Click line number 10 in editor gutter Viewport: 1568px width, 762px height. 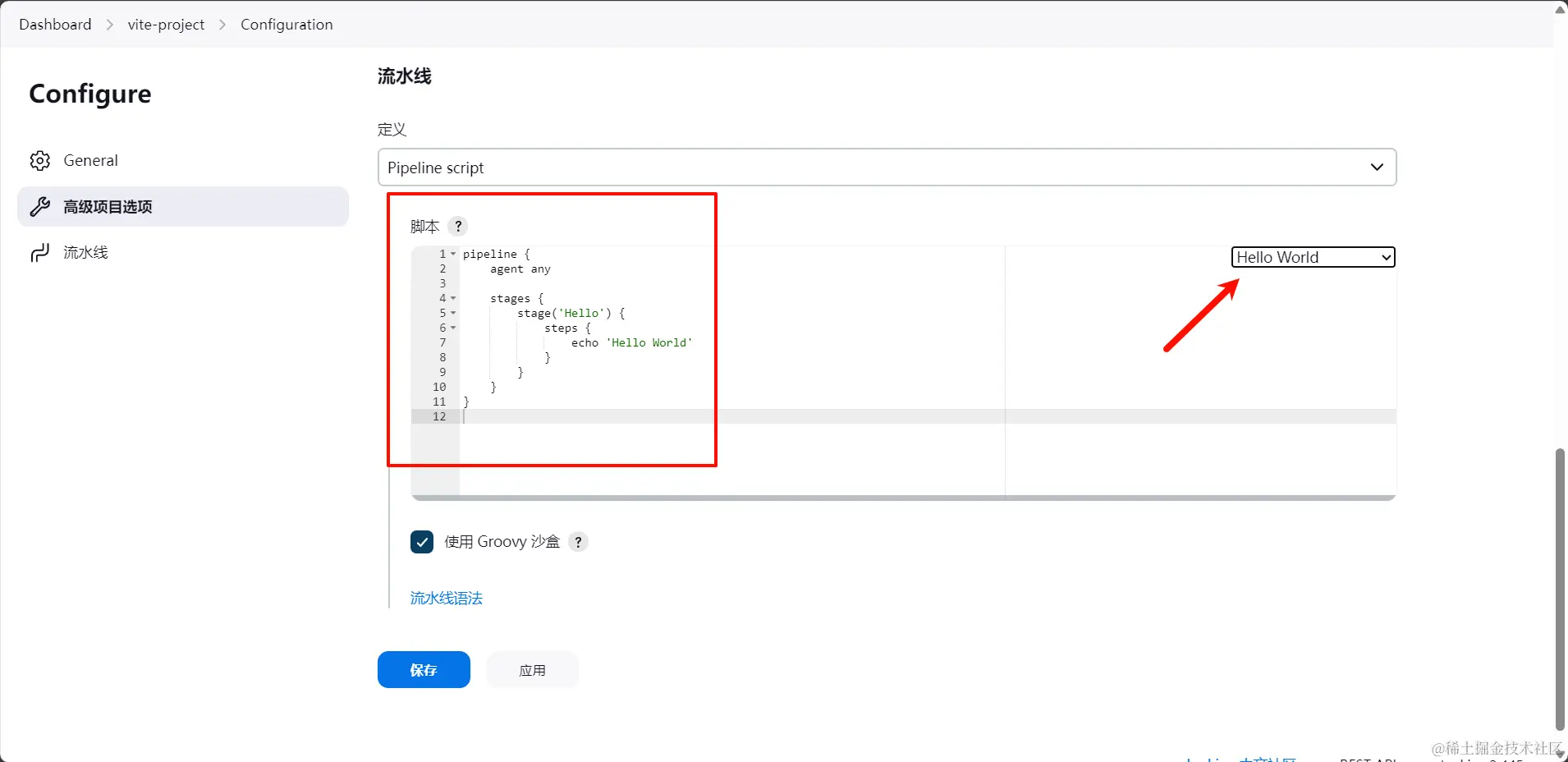click(439, 387)
